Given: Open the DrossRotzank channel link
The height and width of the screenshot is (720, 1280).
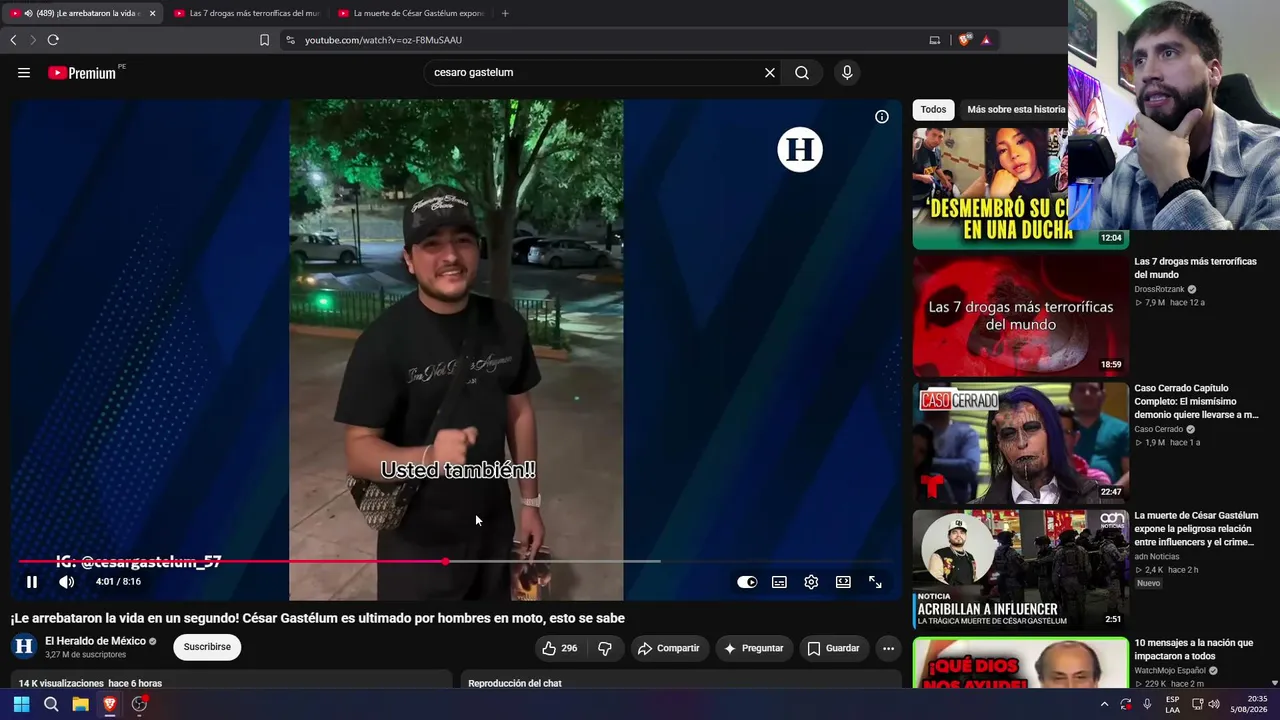Looking at the screenshot, I should [x=1159, y=289].
